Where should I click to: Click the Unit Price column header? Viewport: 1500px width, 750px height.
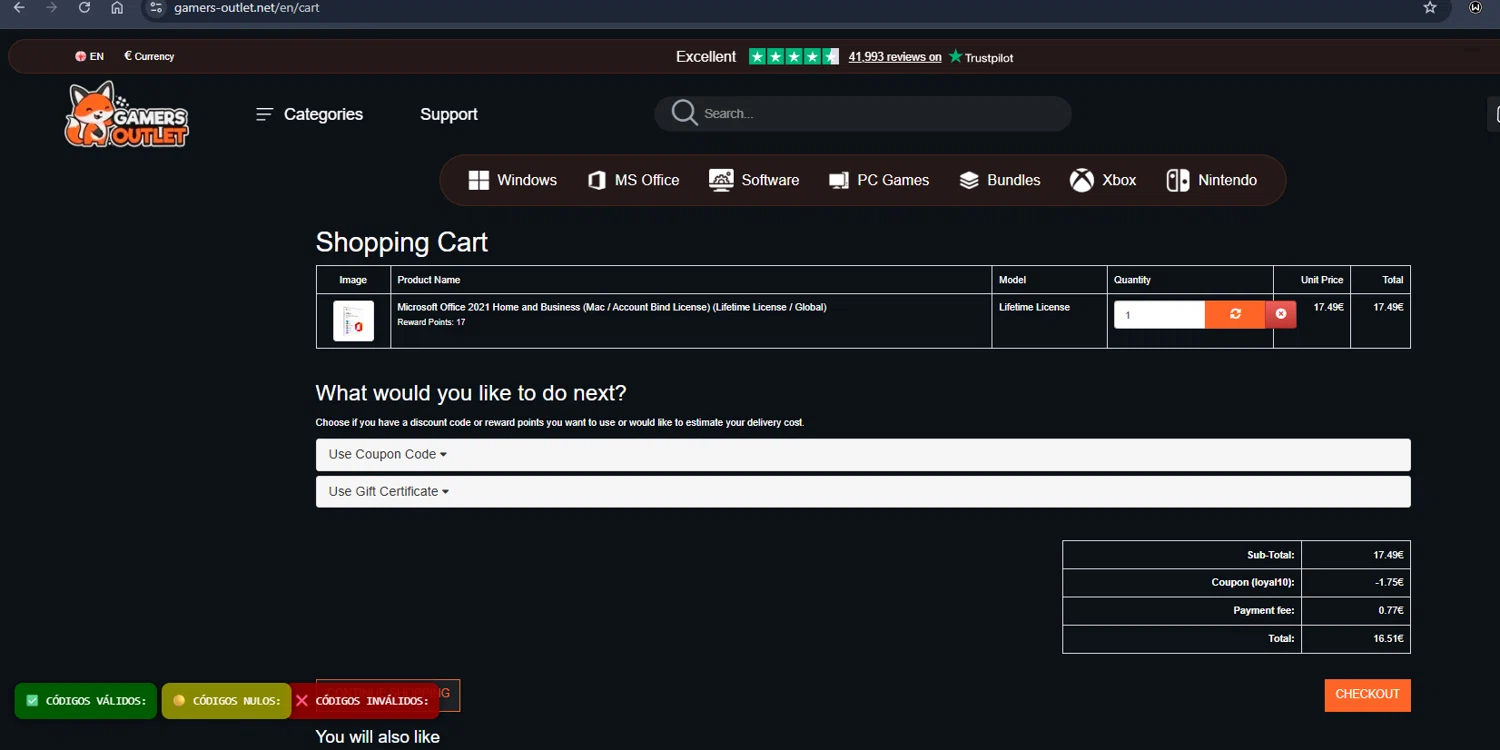click(1322, 280)
